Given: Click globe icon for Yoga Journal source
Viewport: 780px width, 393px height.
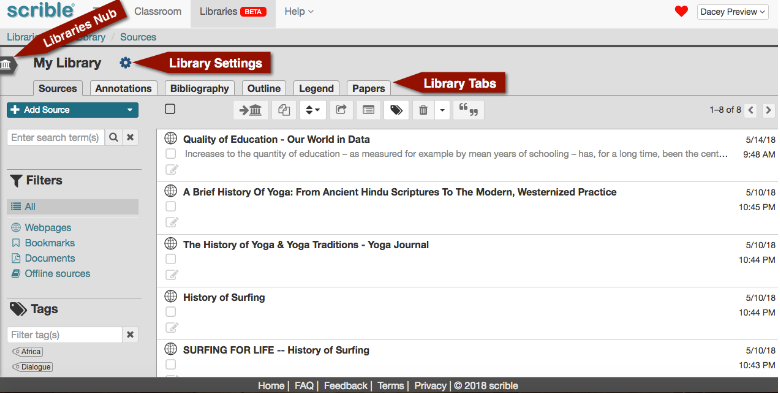Looking at the screenshot, I should coord(171,244).
